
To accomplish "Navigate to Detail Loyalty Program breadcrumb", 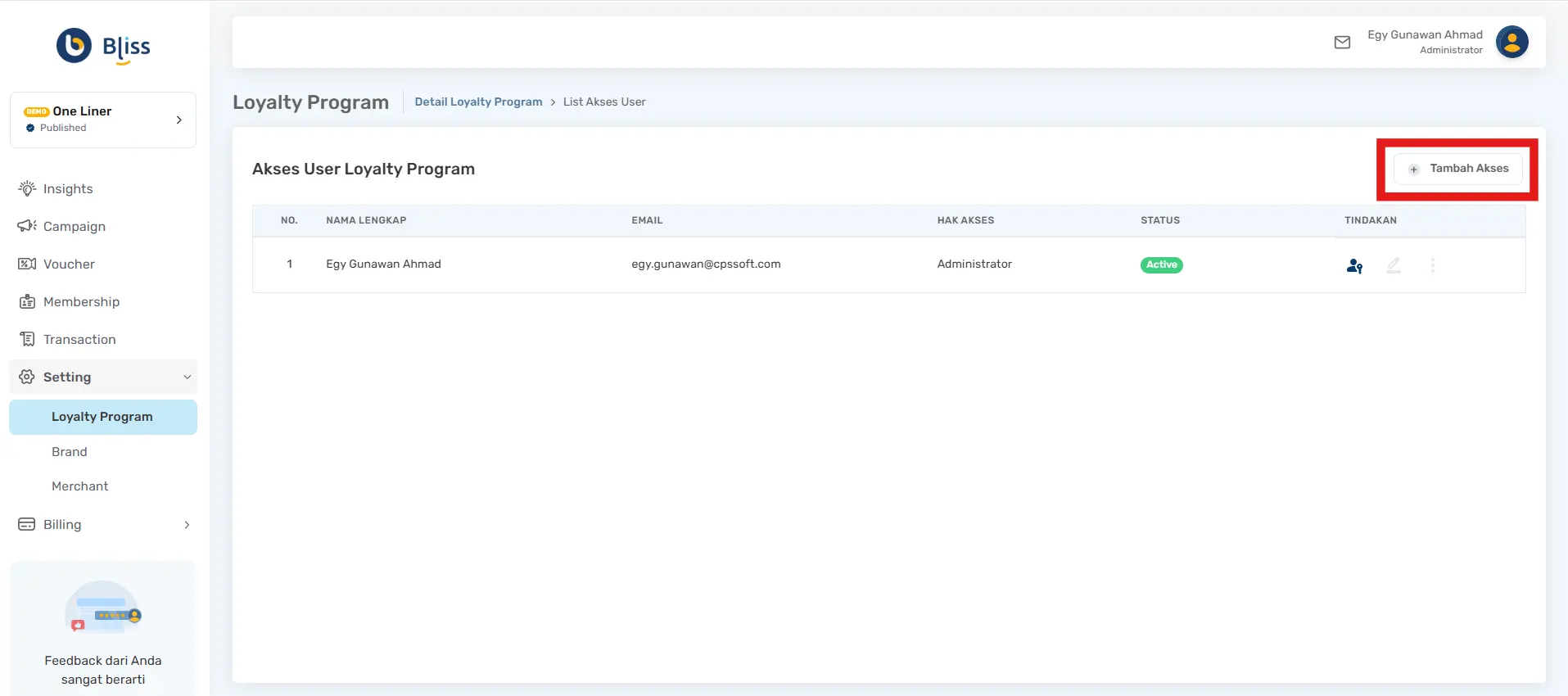I will [478, 102].
